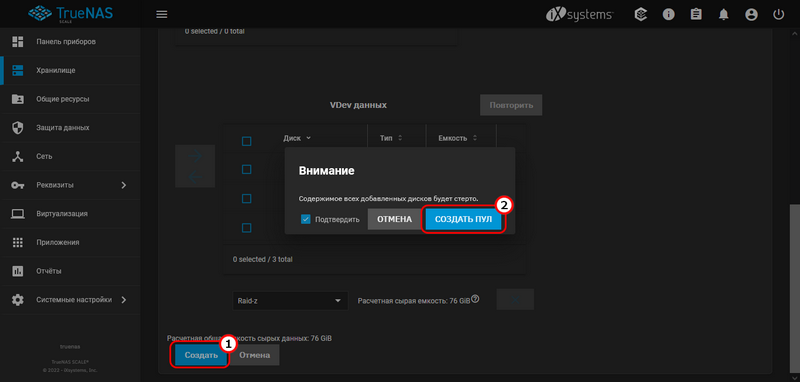Open the user account icon
The image size is (800, 382).
click(x=751, y=14)
